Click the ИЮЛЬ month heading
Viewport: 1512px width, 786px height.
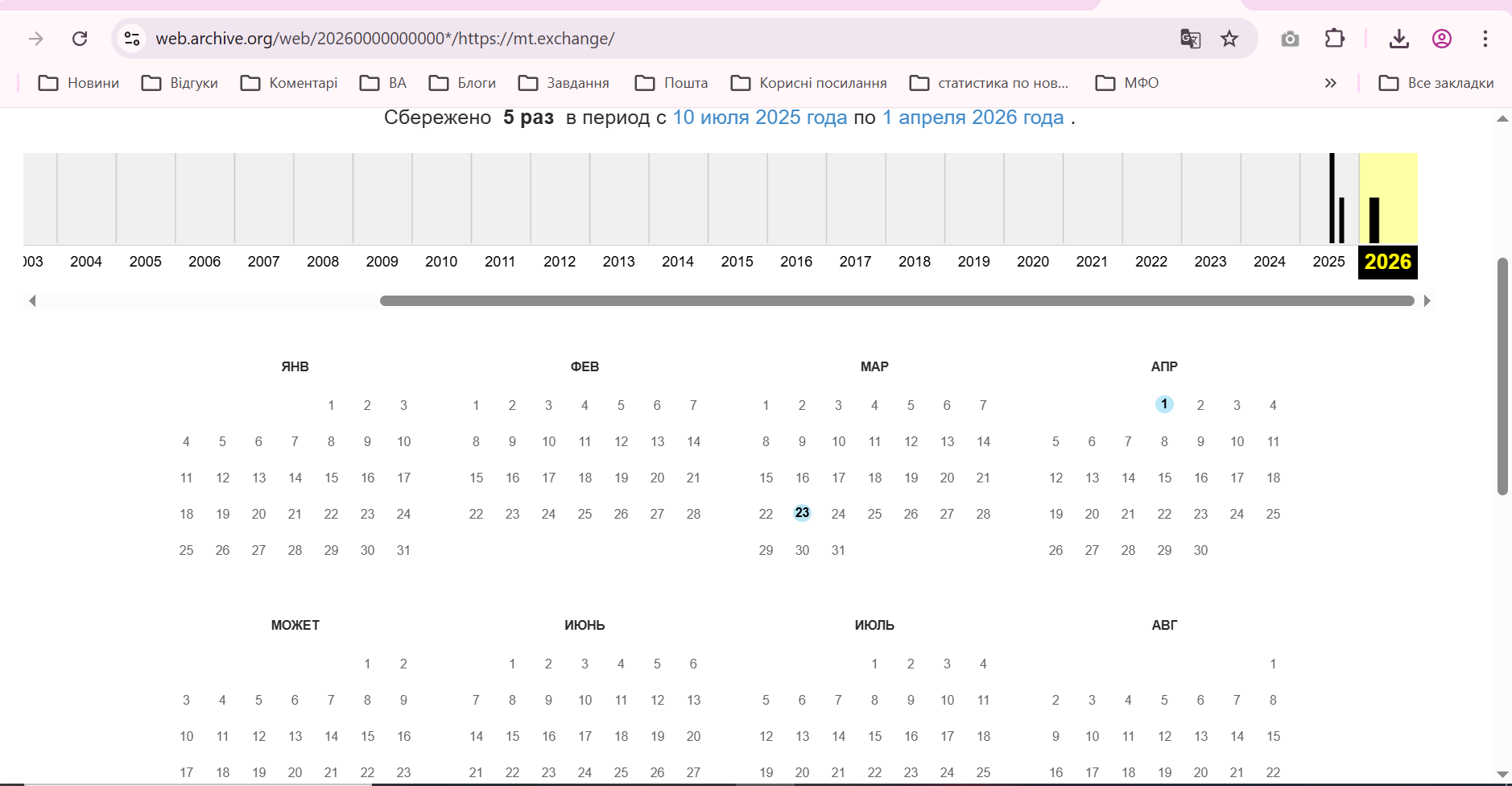click(x=874, y=626)
